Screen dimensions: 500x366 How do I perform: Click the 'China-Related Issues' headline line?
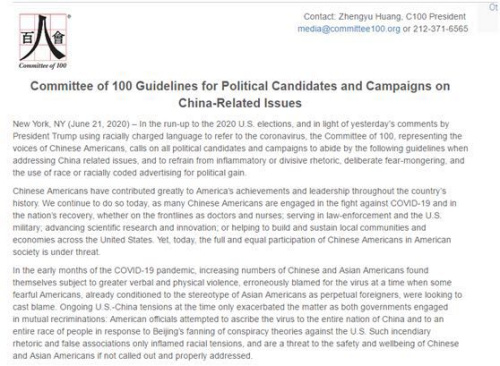[240, 103]
